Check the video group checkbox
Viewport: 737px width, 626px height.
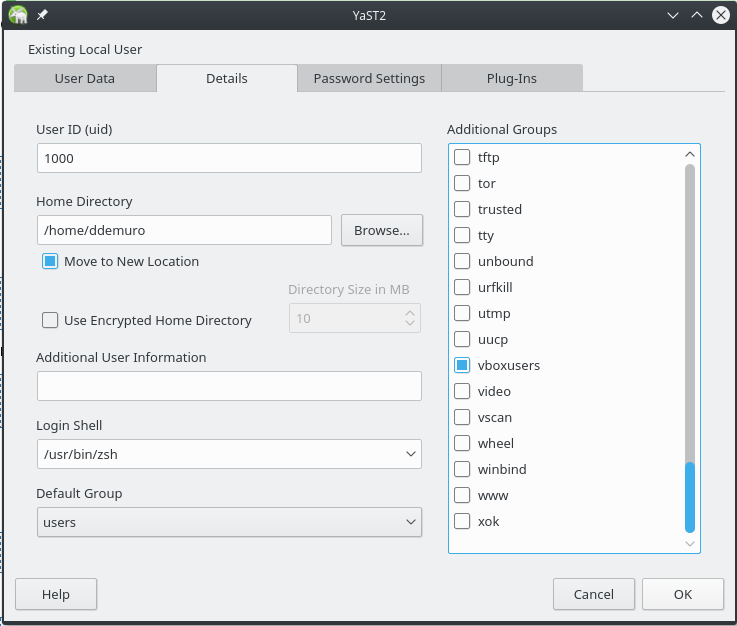click(462, 391)
